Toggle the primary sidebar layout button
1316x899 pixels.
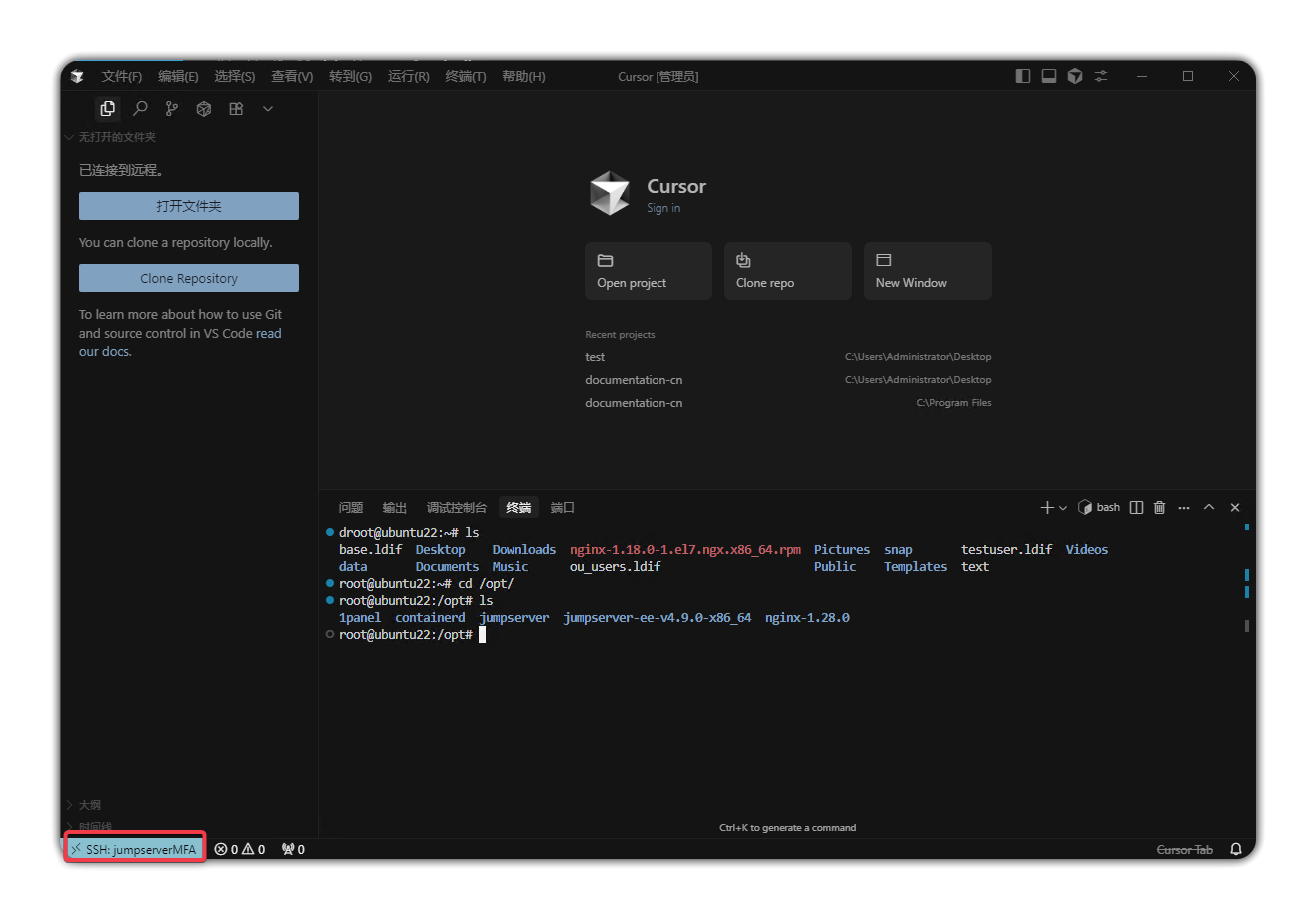(x=1023, y=76)
